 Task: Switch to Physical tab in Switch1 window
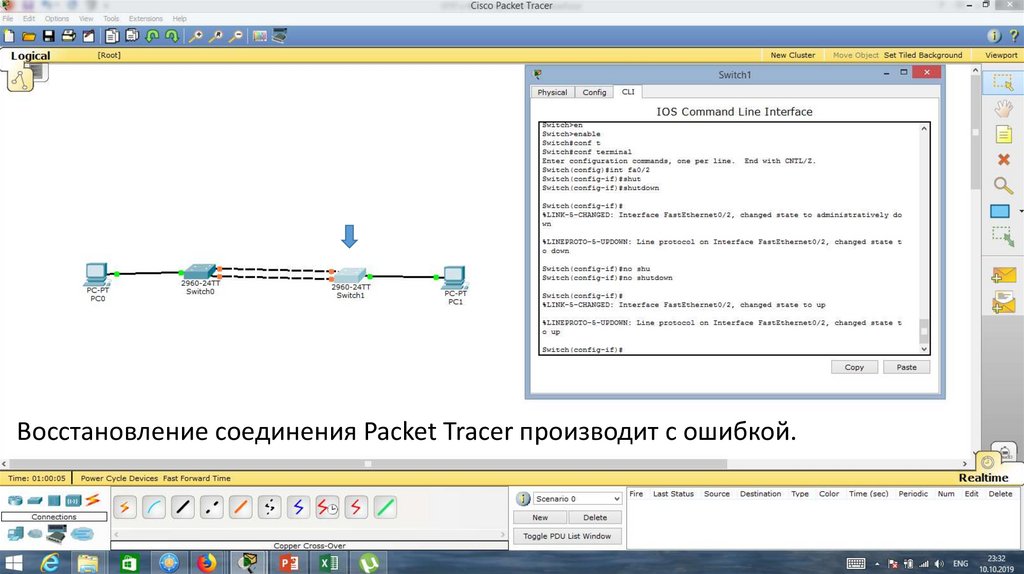coord(552,92)
